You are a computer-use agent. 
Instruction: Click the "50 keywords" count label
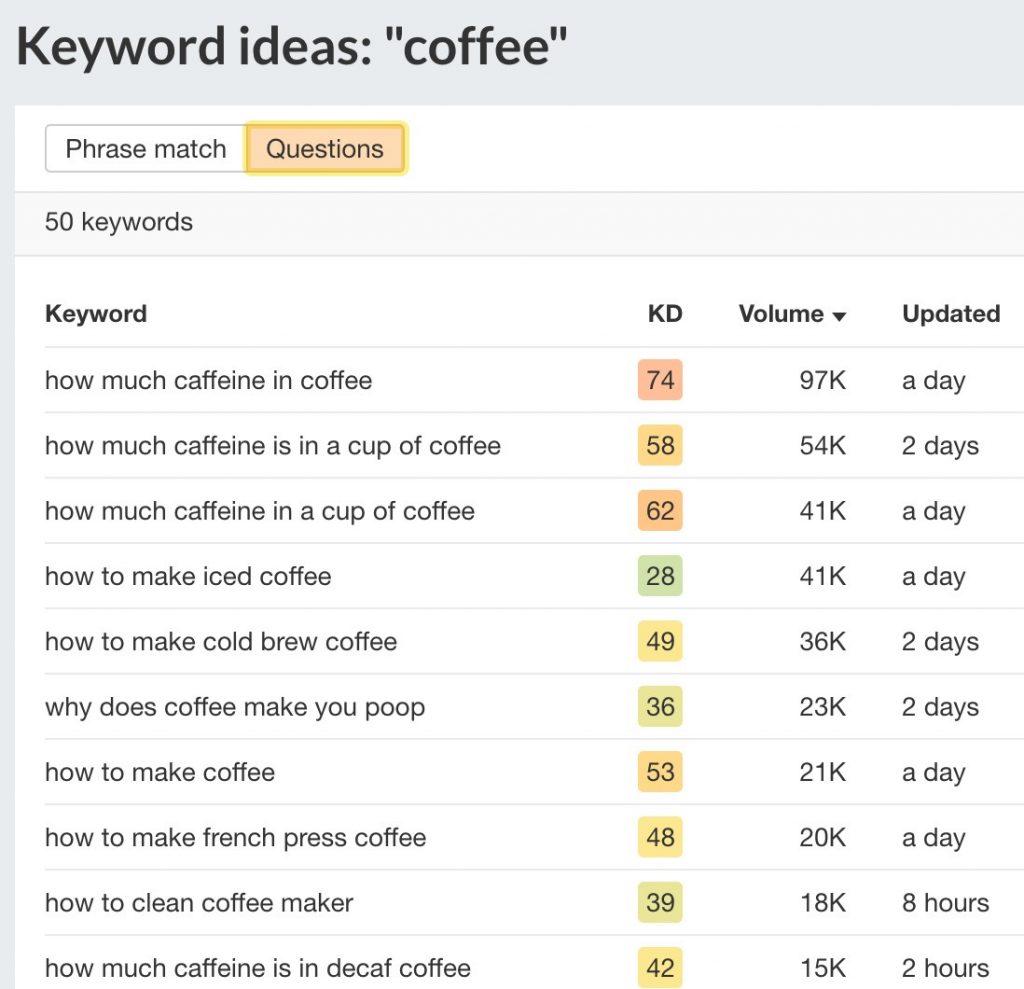tap(118, 222)
